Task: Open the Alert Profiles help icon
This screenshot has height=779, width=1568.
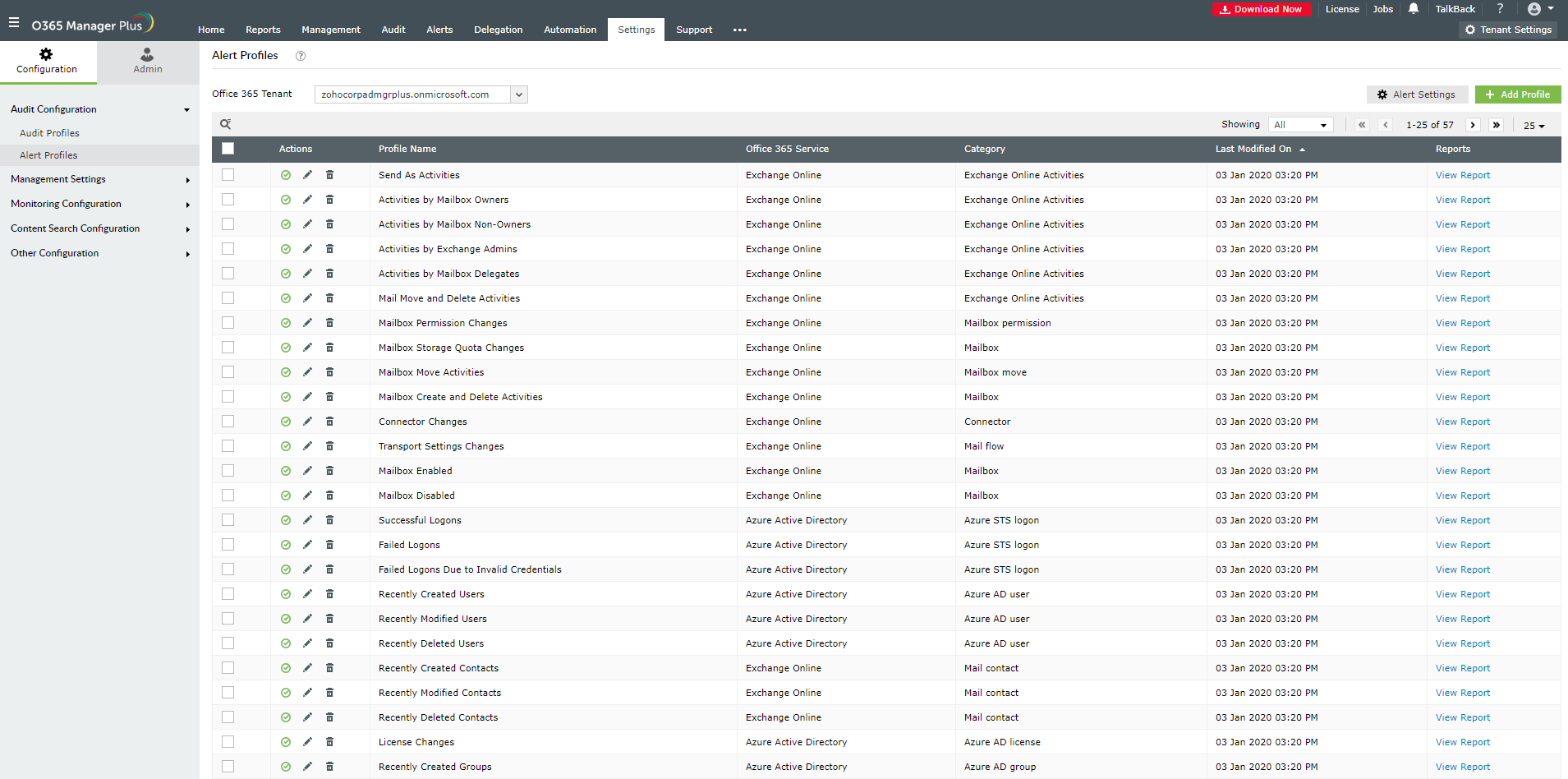Action: pyautogui.click(x=301, y=56)
